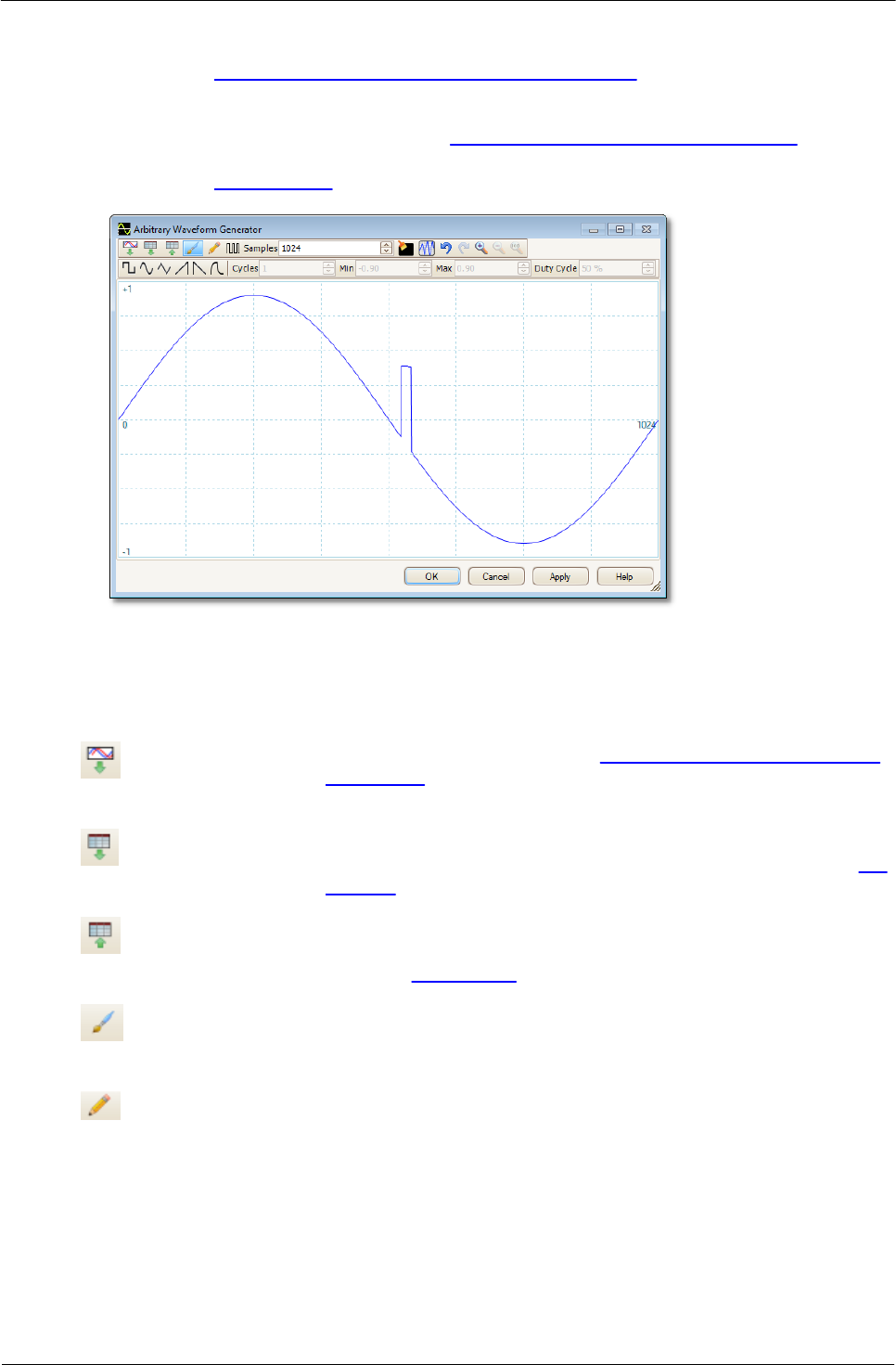Click the Zoom out magnifier icon
896x1365 pixels.
pyautogui.click(x=498, y=248)
